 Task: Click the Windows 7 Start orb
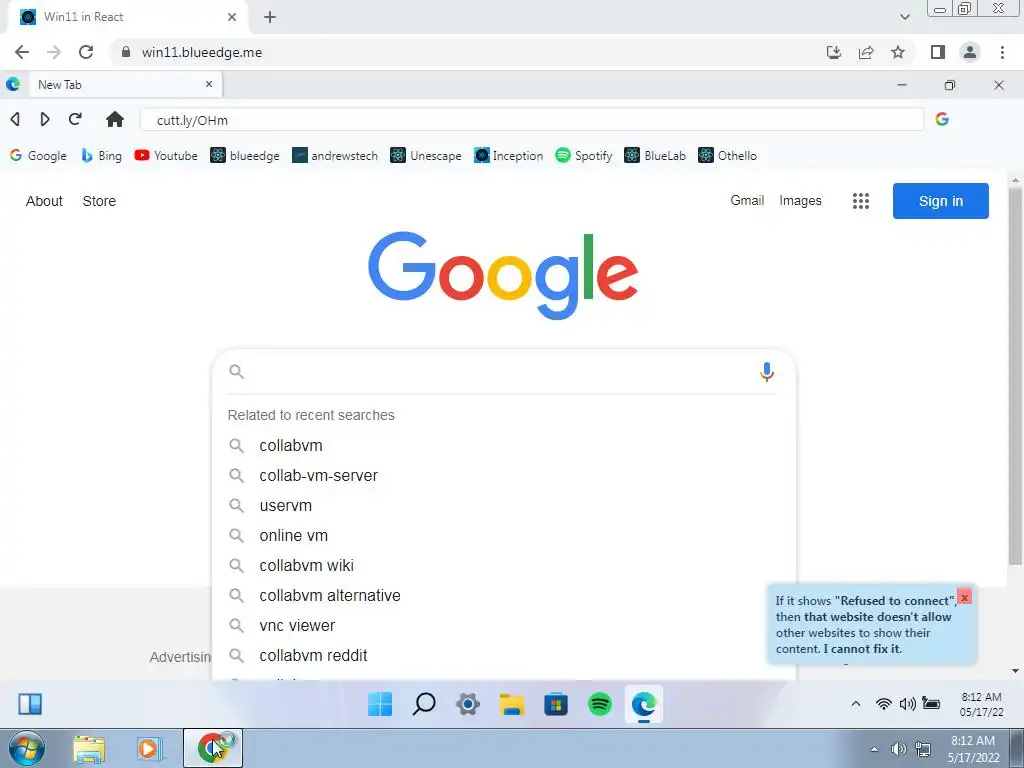(27, 748)
